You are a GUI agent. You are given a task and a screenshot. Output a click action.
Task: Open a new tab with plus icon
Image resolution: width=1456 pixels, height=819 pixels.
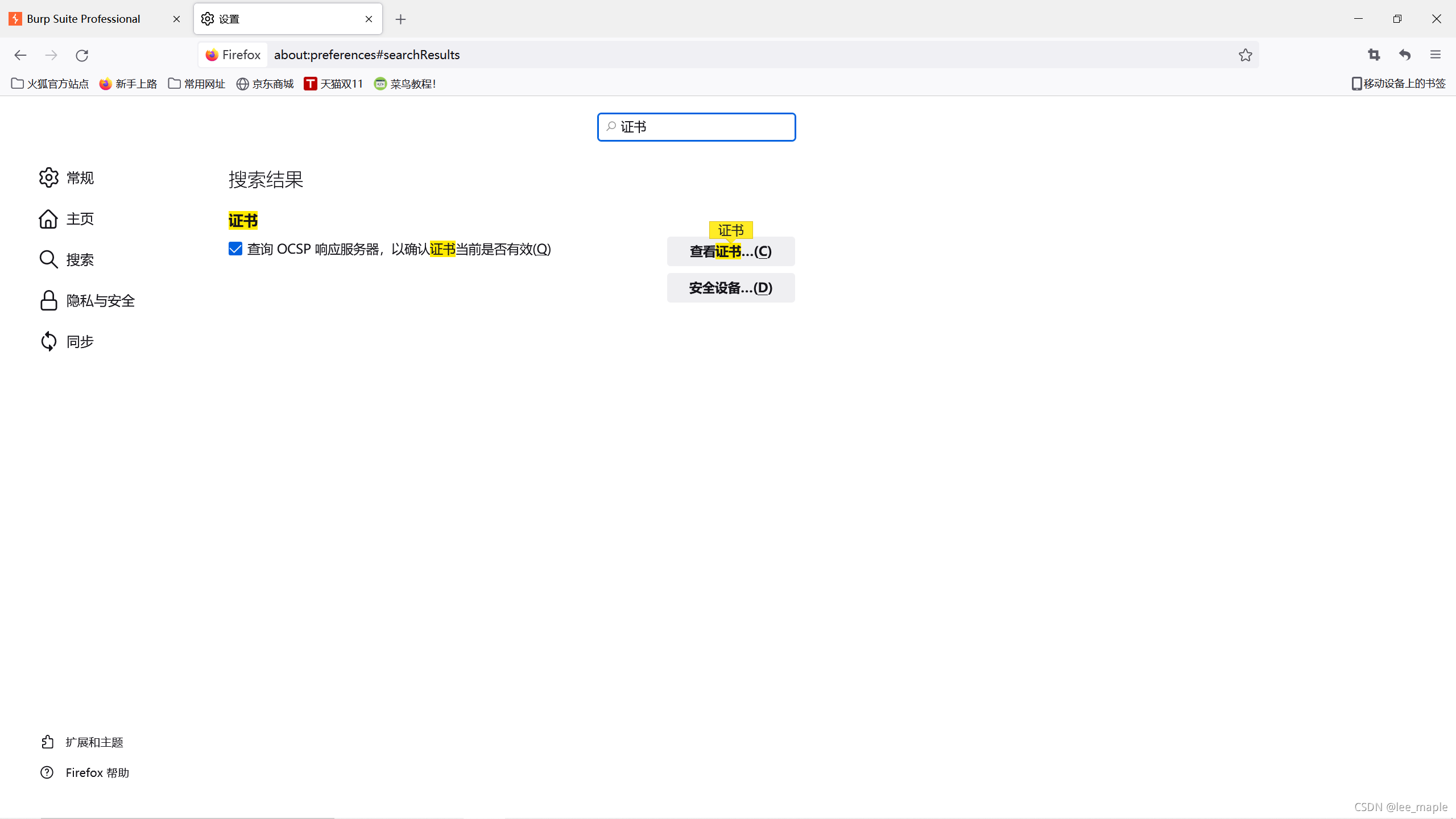coord(400,19)
